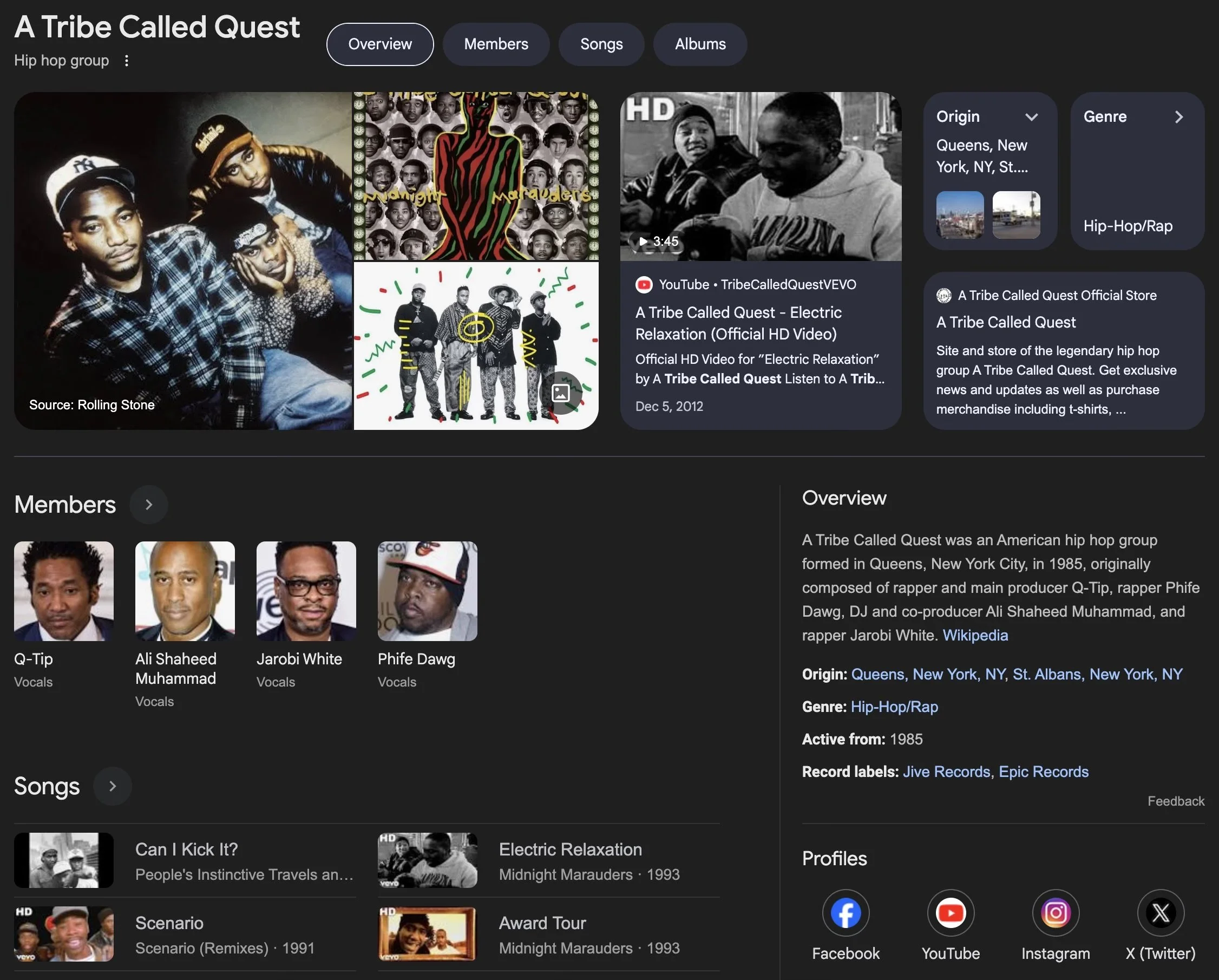Open the X (Twitter) profile icon
The height and width of the screenshot is (980, 1219).
[x=1160, y=913]
